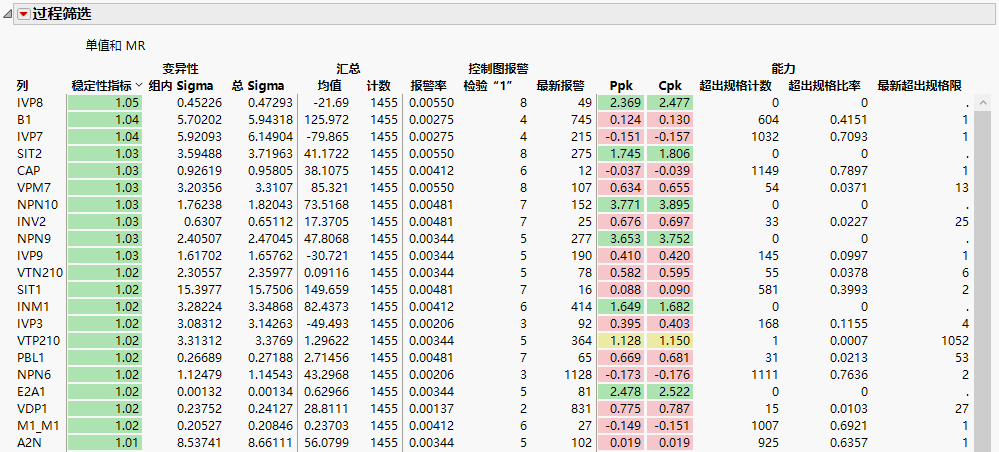Click the 报警率 column header
The image size is (999, 452).
[428, 86]
